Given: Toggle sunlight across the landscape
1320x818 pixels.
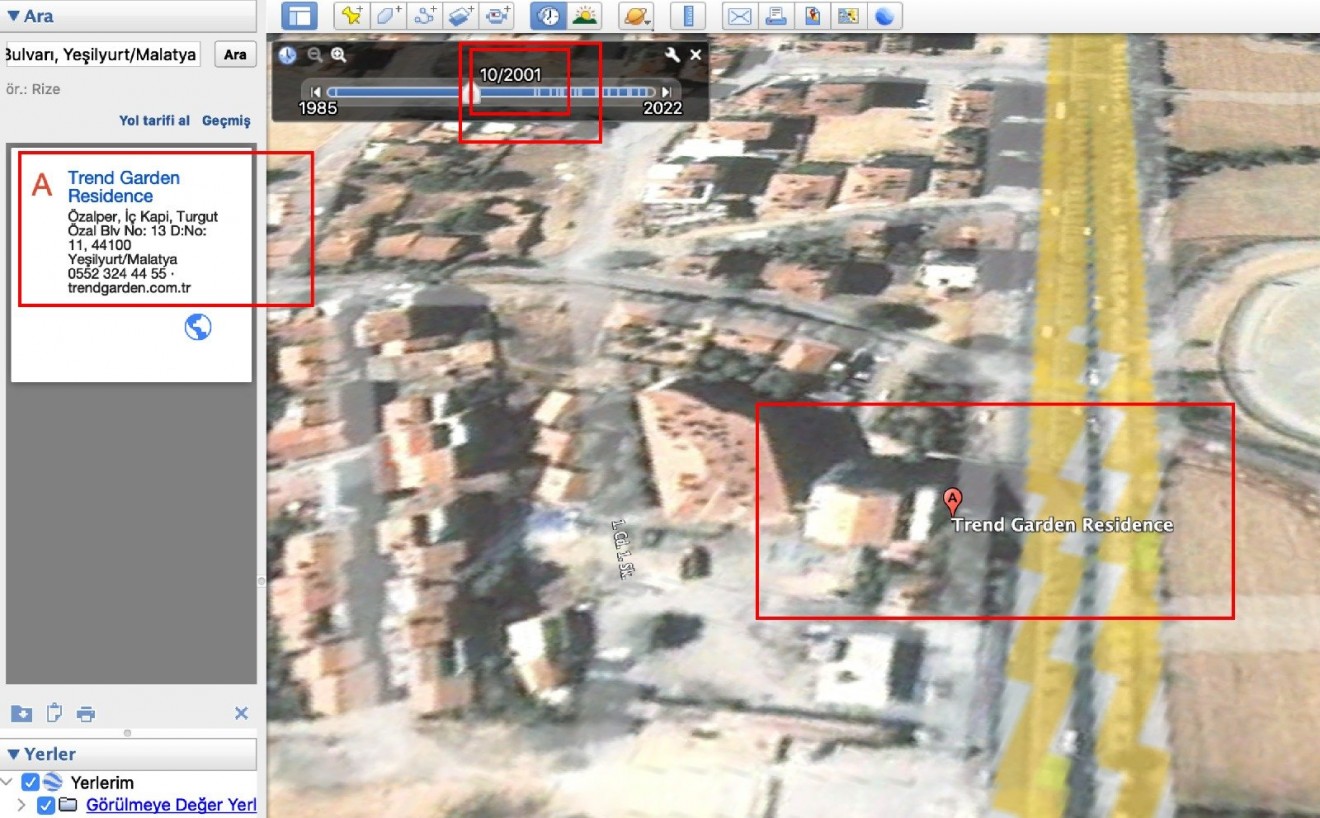Looking at the screenshot, I should (584, 16).
